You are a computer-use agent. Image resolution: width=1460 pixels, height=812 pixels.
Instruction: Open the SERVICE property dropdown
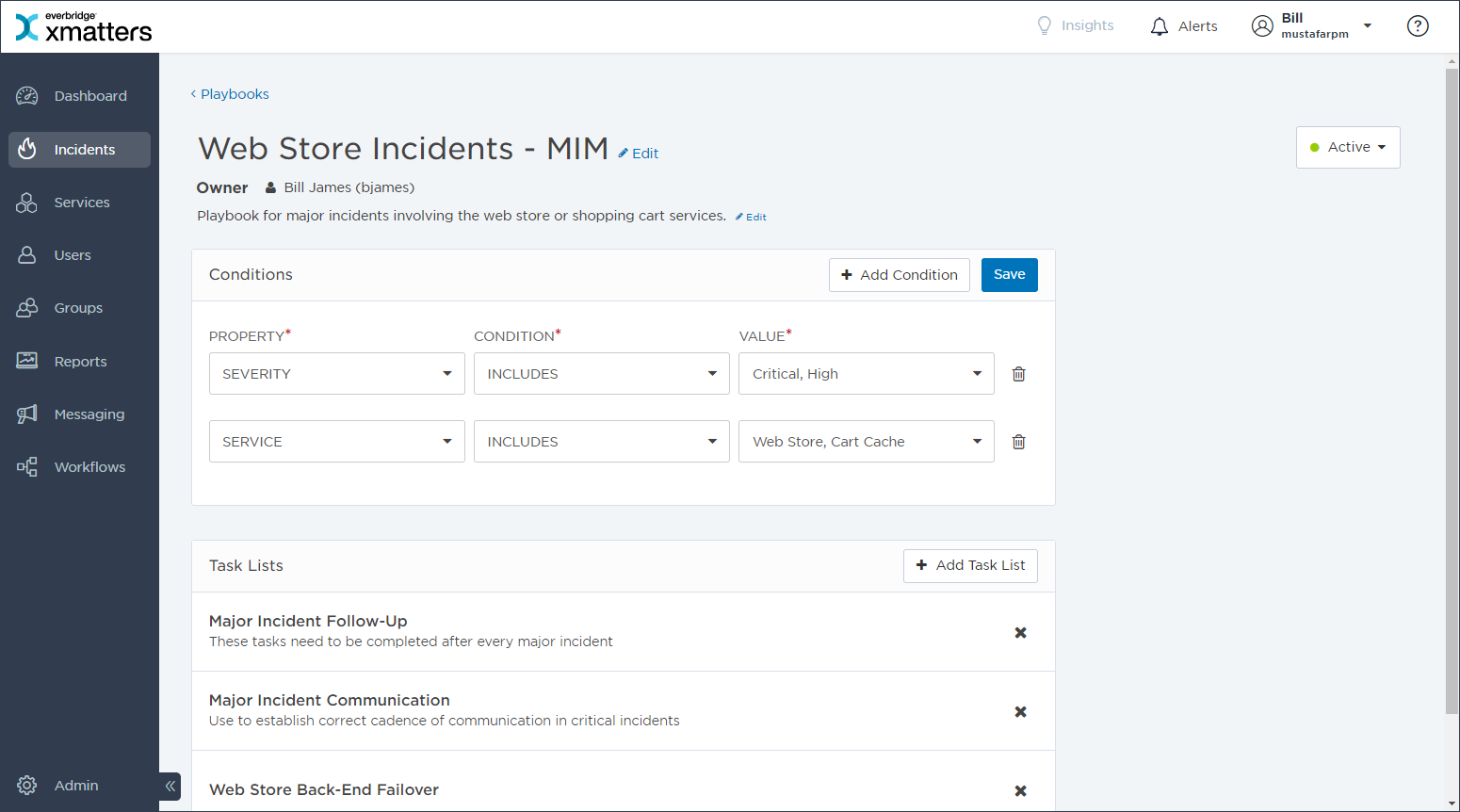pos(337,442)
